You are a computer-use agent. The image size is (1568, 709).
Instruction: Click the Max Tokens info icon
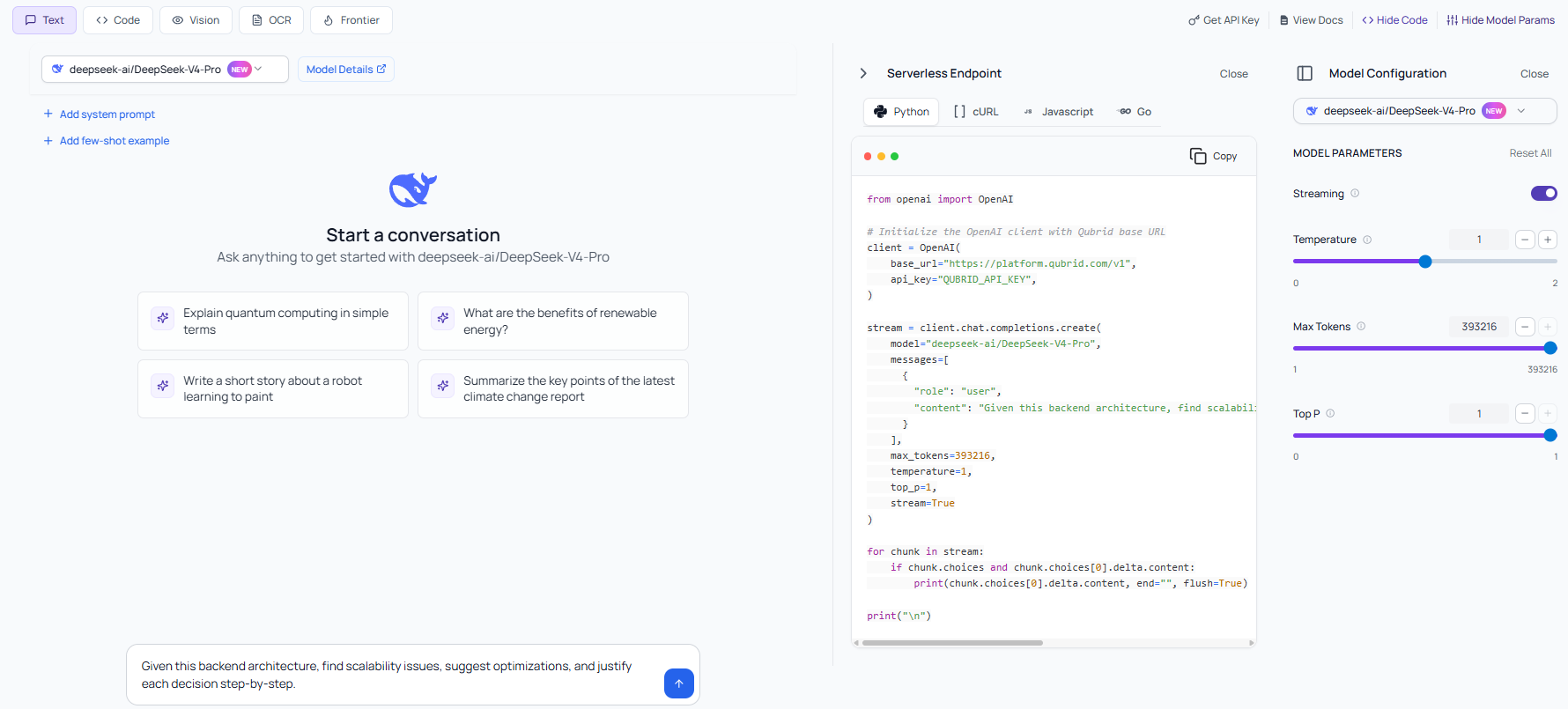(x=1361, y=327)
